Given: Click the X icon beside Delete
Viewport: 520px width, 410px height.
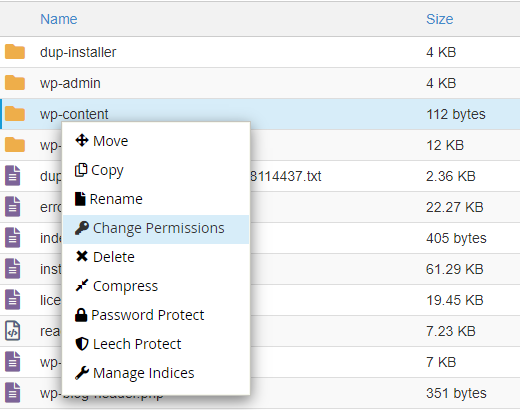Looking at the screenshot, I should tap(82, 257).
